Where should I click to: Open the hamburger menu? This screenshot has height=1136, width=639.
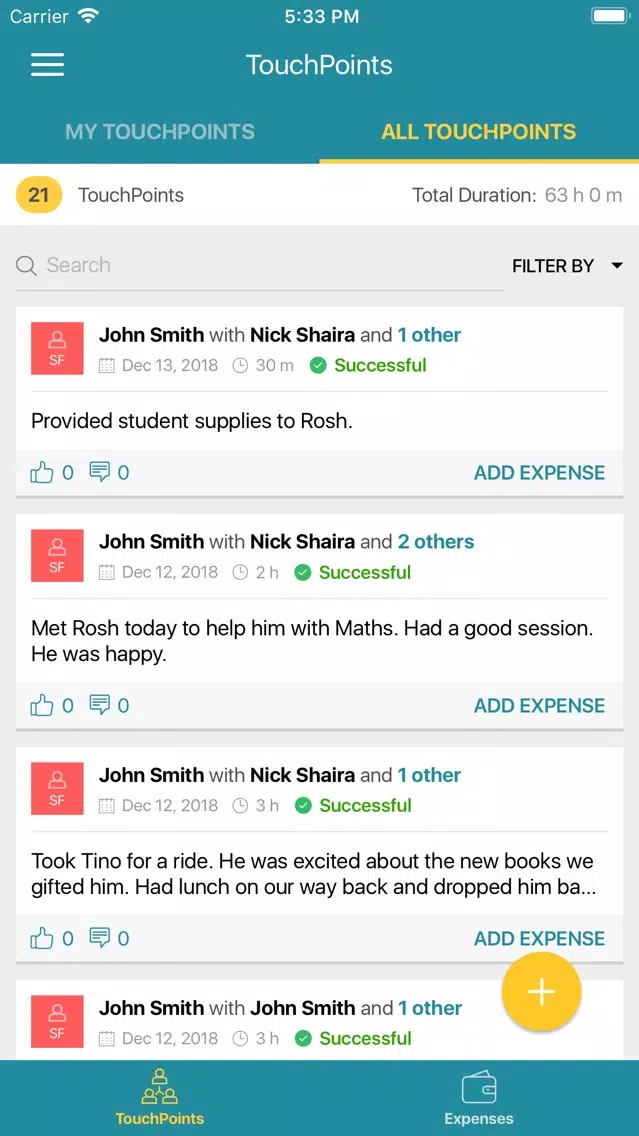(47, 65)
